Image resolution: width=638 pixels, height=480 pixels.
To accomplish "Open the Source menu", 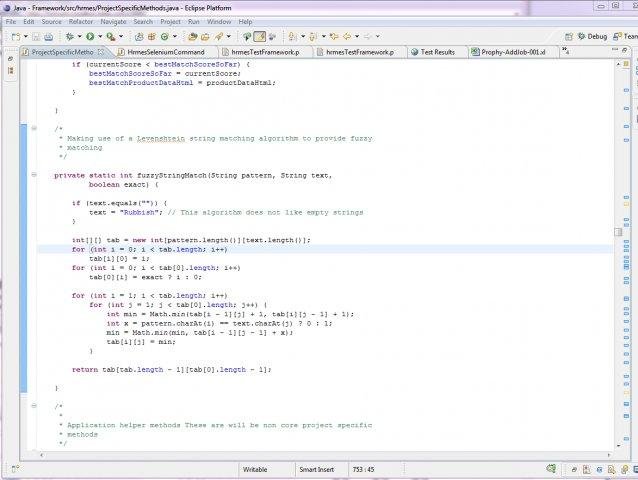I will coord(52,22).
